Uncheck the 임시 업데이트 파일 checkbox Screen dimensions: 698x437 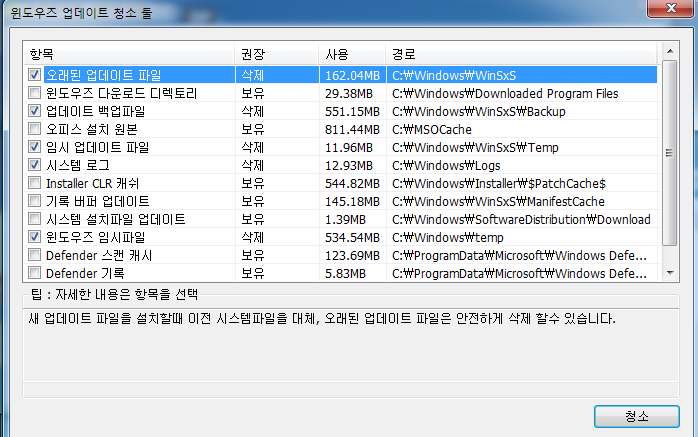click(x=34, y=147)
